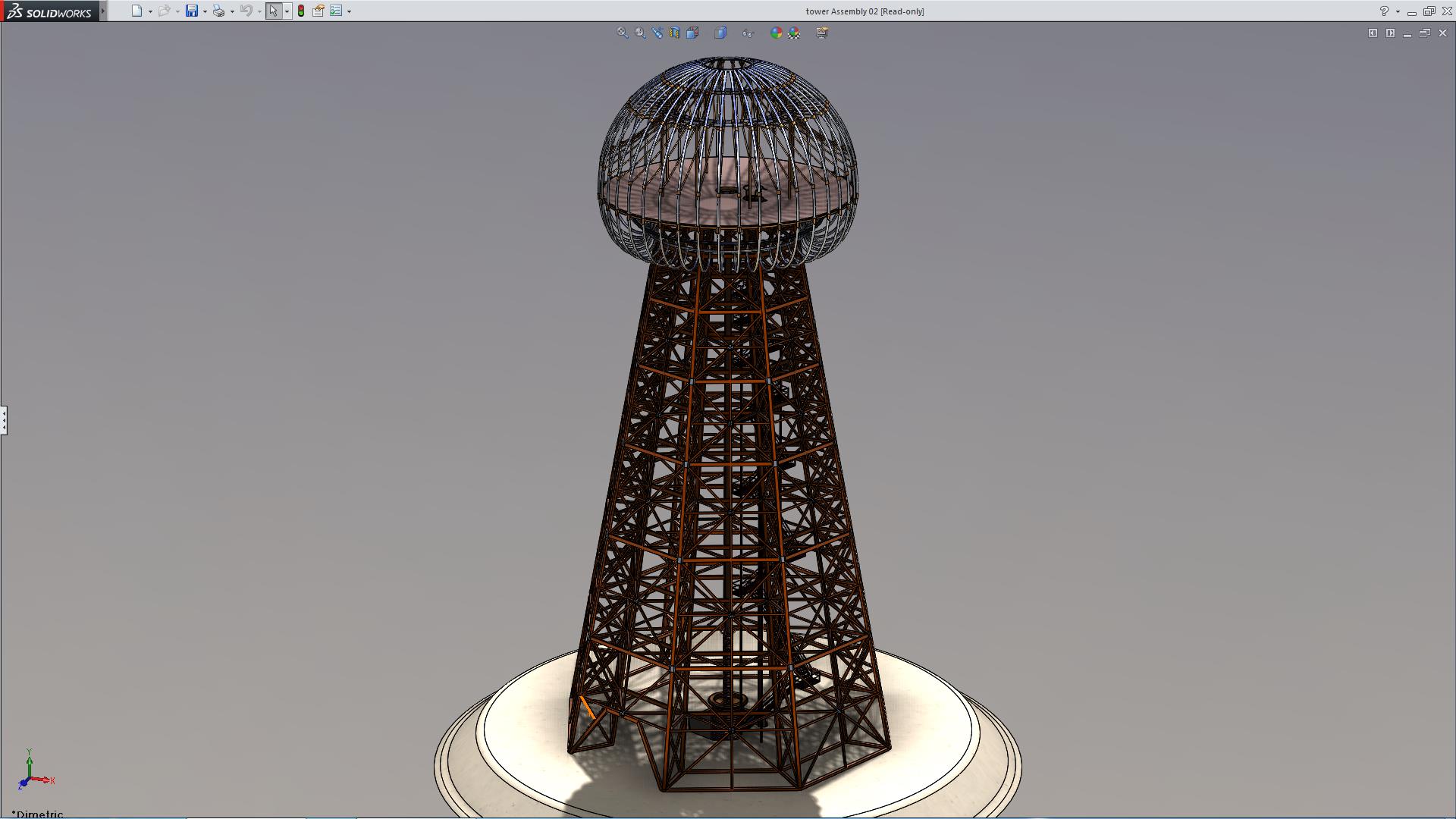Click the Print icon
The width and height of the screenshot is (1456, 819).
pos(218,11)
